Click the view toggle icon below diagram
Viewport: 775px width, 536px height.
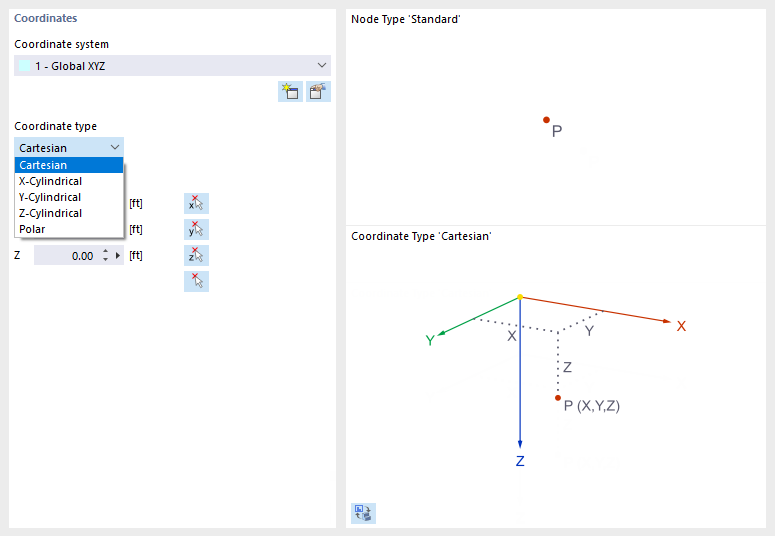pyautogui.click(x=362, y=513)
